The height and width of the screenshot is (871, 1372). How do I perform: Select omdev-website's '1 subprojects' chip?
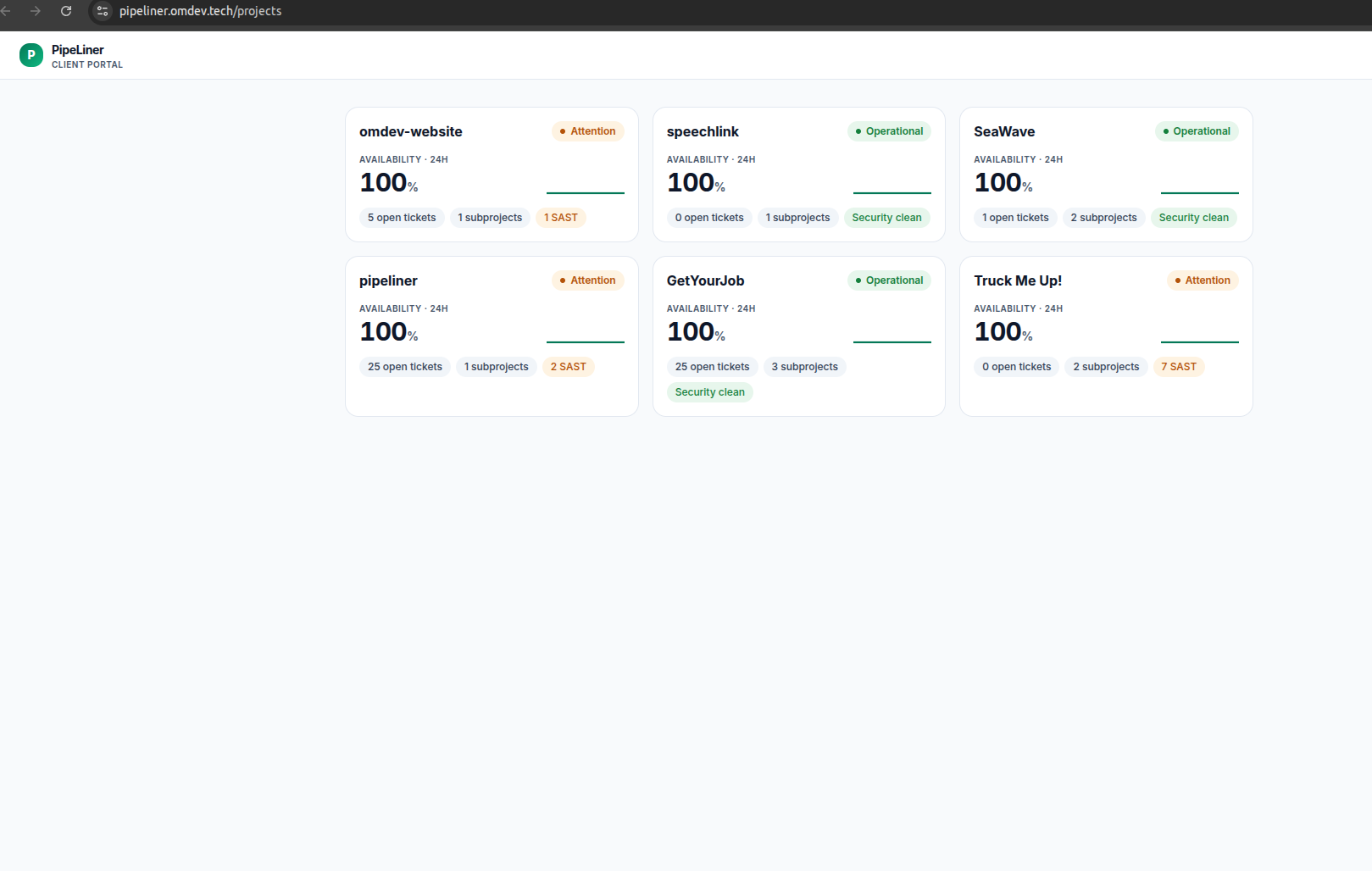490,218
